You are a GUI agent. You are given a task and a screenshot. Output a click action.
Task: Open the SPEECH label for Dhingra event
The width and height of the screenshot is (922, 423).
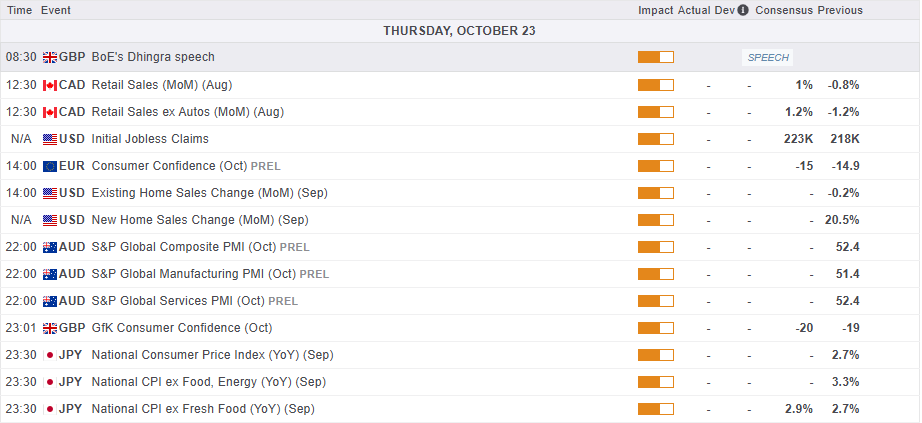(768, 58)
